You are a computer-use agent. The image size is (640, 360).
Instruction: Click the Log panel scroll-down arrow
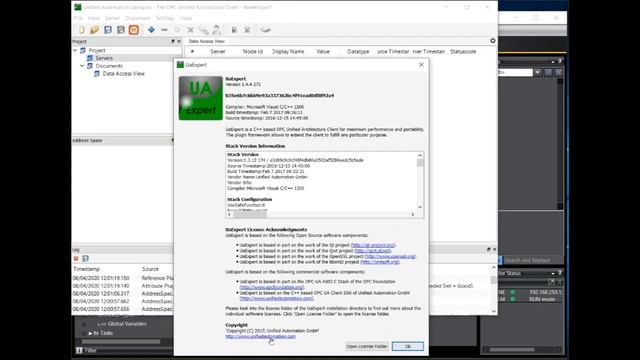(494, 311)
